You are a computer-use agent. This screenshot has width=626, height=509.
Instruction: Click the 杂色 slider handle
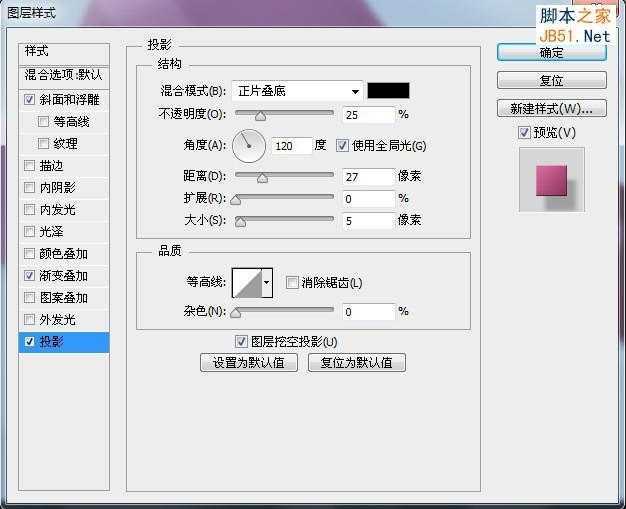(x=236, y=313)
